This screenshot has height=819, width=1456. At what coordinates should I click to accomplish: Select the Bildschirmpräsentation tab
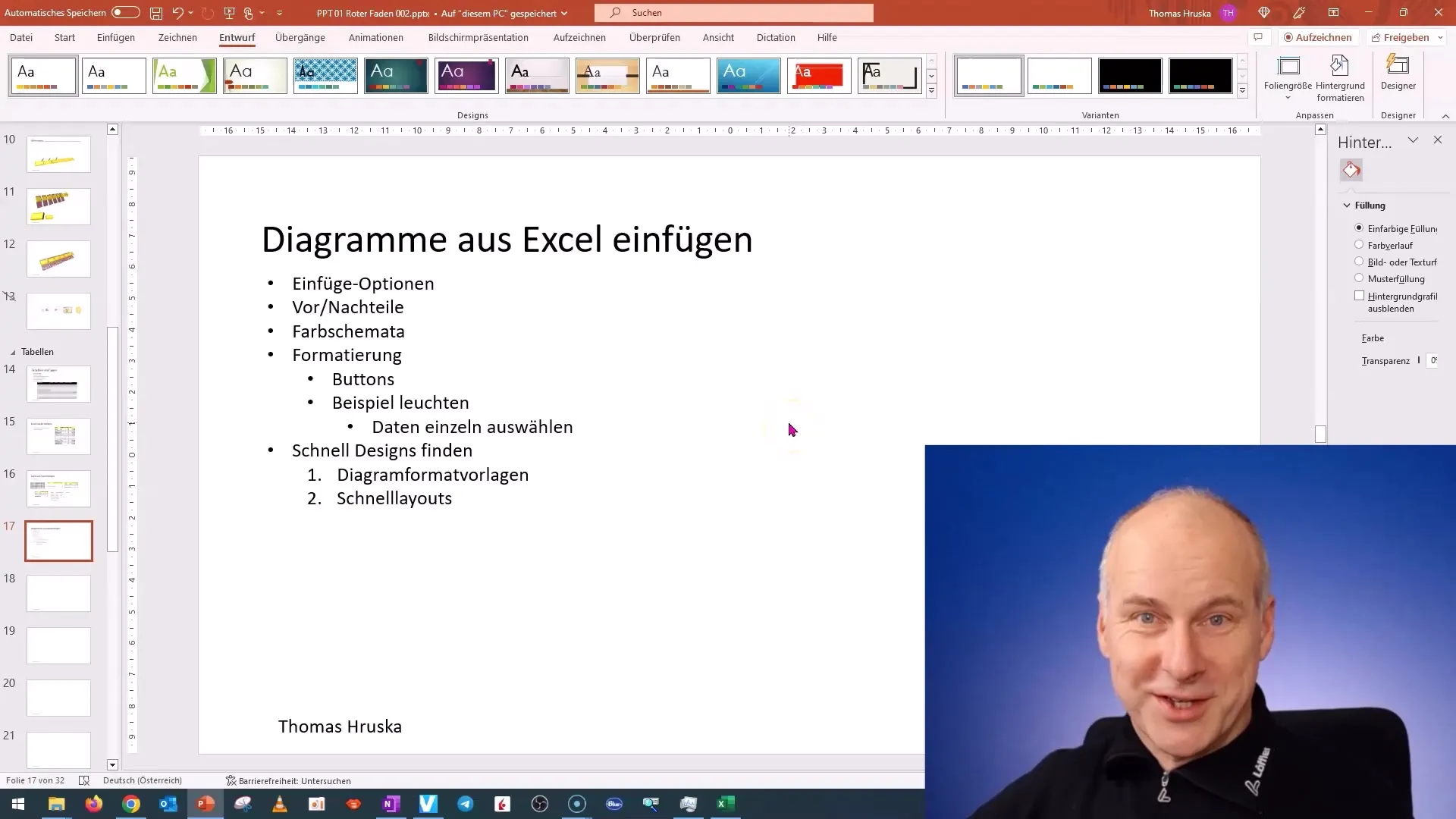[x=477, y=37]
